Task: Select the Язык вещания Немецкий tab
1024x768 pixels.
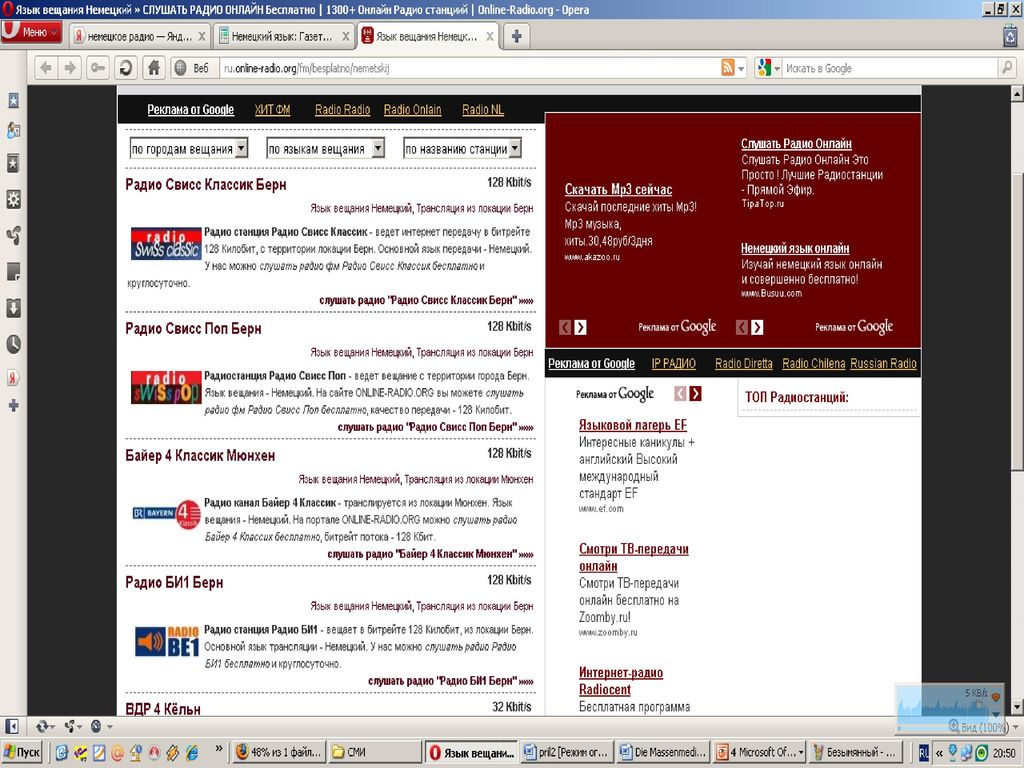Action: pyautogui.click(x=428, y=37)
